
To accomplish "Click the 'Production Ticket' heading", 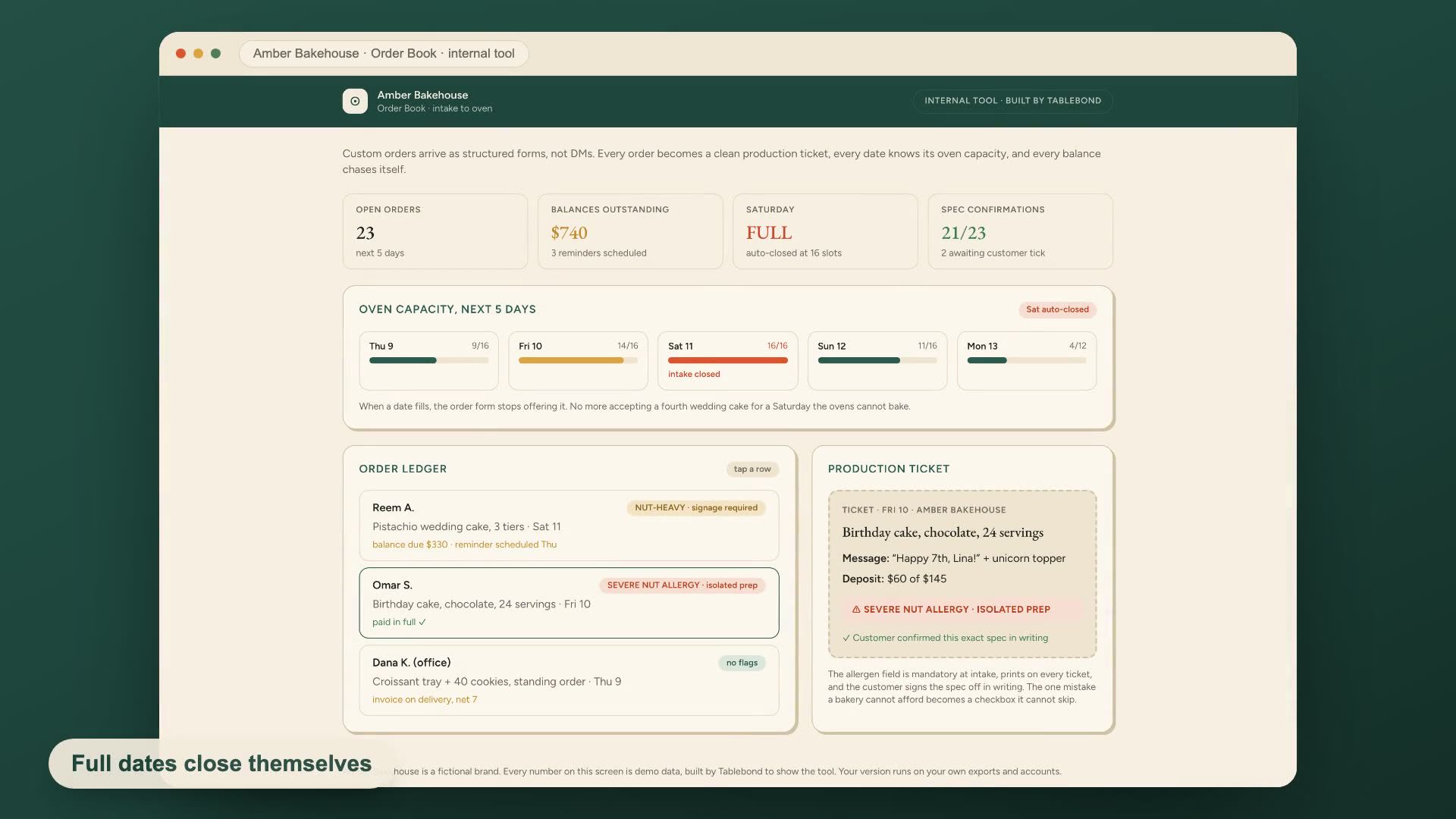I will [889, 469].
